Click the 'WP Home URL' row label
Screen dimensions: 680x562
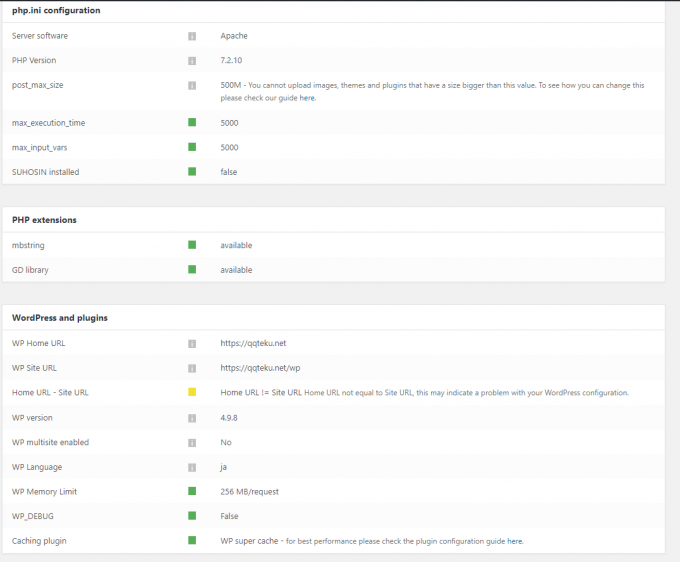click(39, 343)
